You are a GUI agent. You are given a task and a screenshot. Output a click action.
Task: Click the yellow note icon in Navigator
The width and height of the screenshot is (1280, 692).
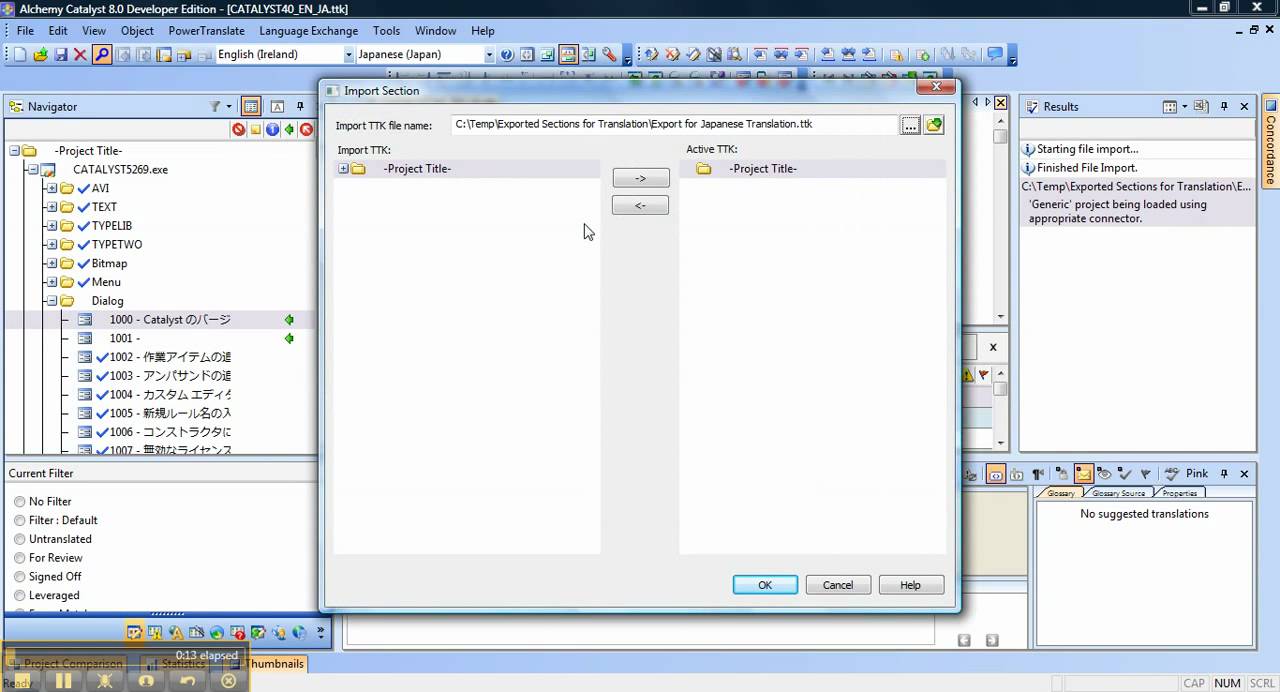click(x=255, y=129)
